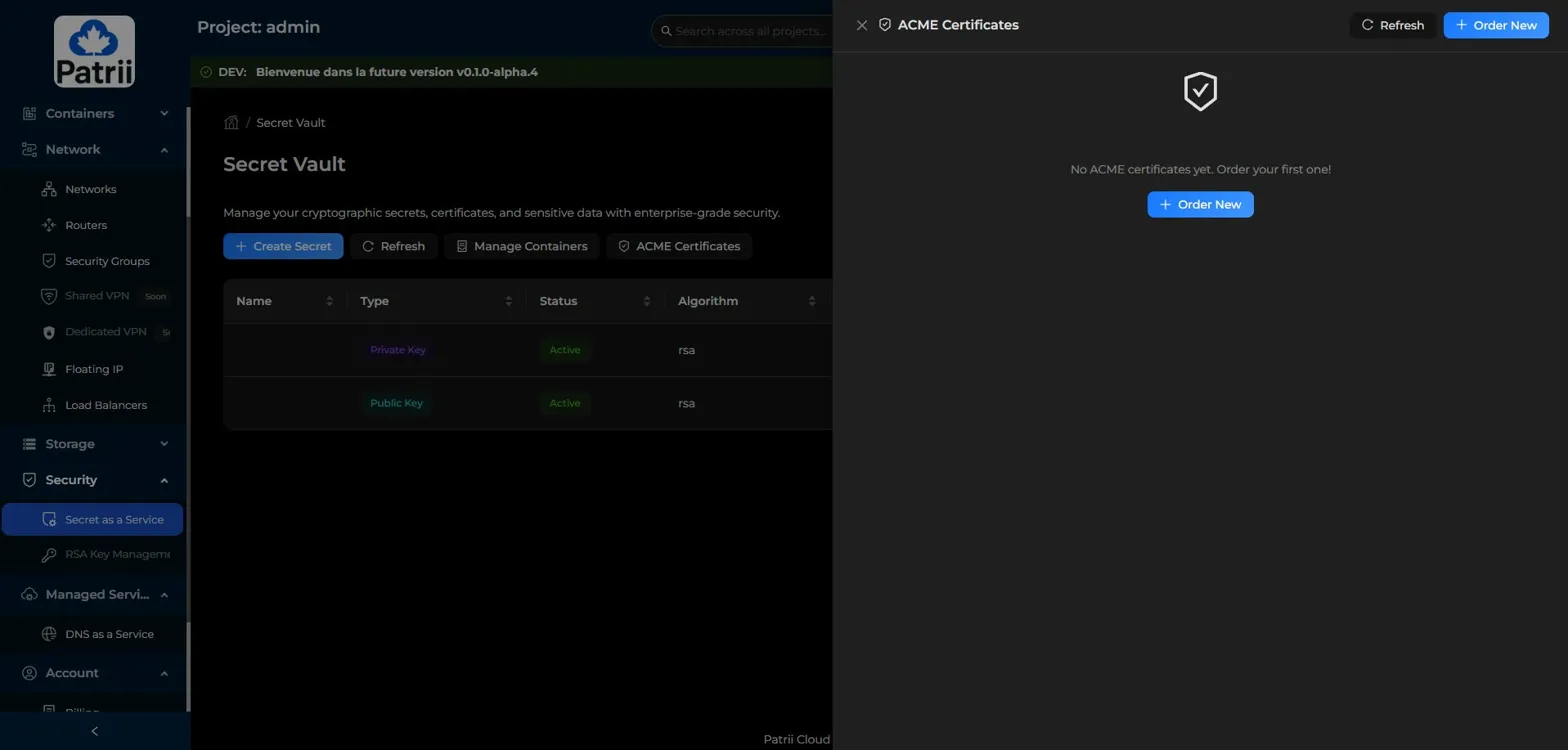
Task: Click the Routers sidebar icon
Action: tap(48, 225)
